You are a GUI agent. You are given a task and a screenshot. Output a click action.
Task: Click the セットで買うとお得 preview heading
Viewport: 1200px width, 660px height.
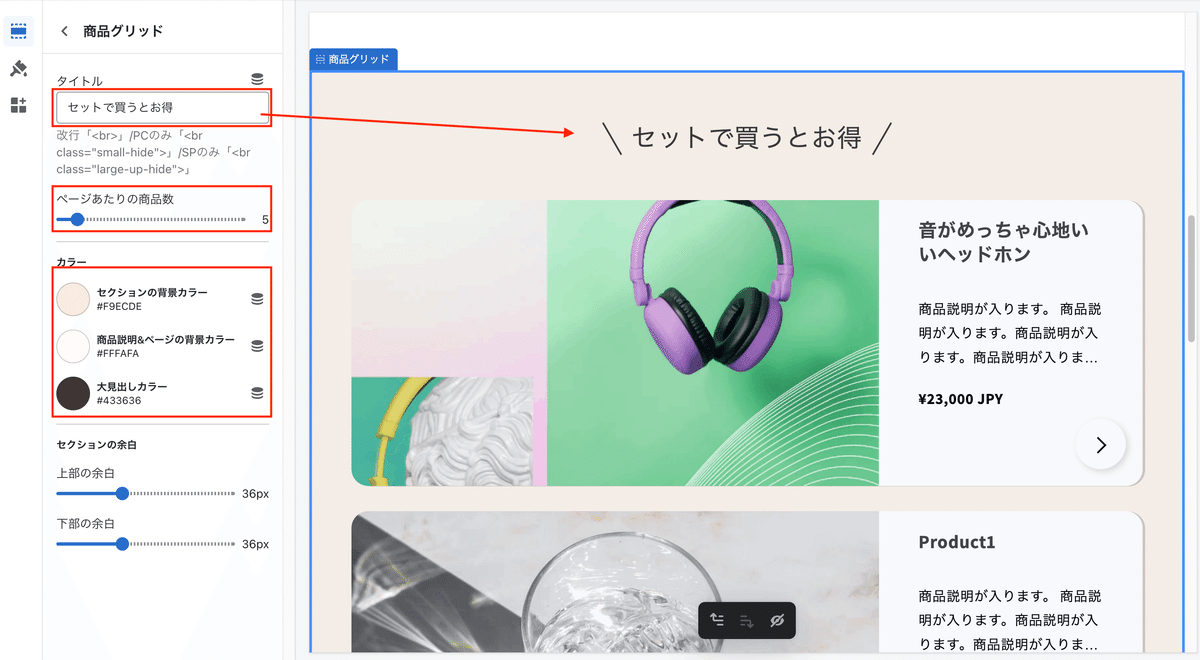tap(747, 138)
